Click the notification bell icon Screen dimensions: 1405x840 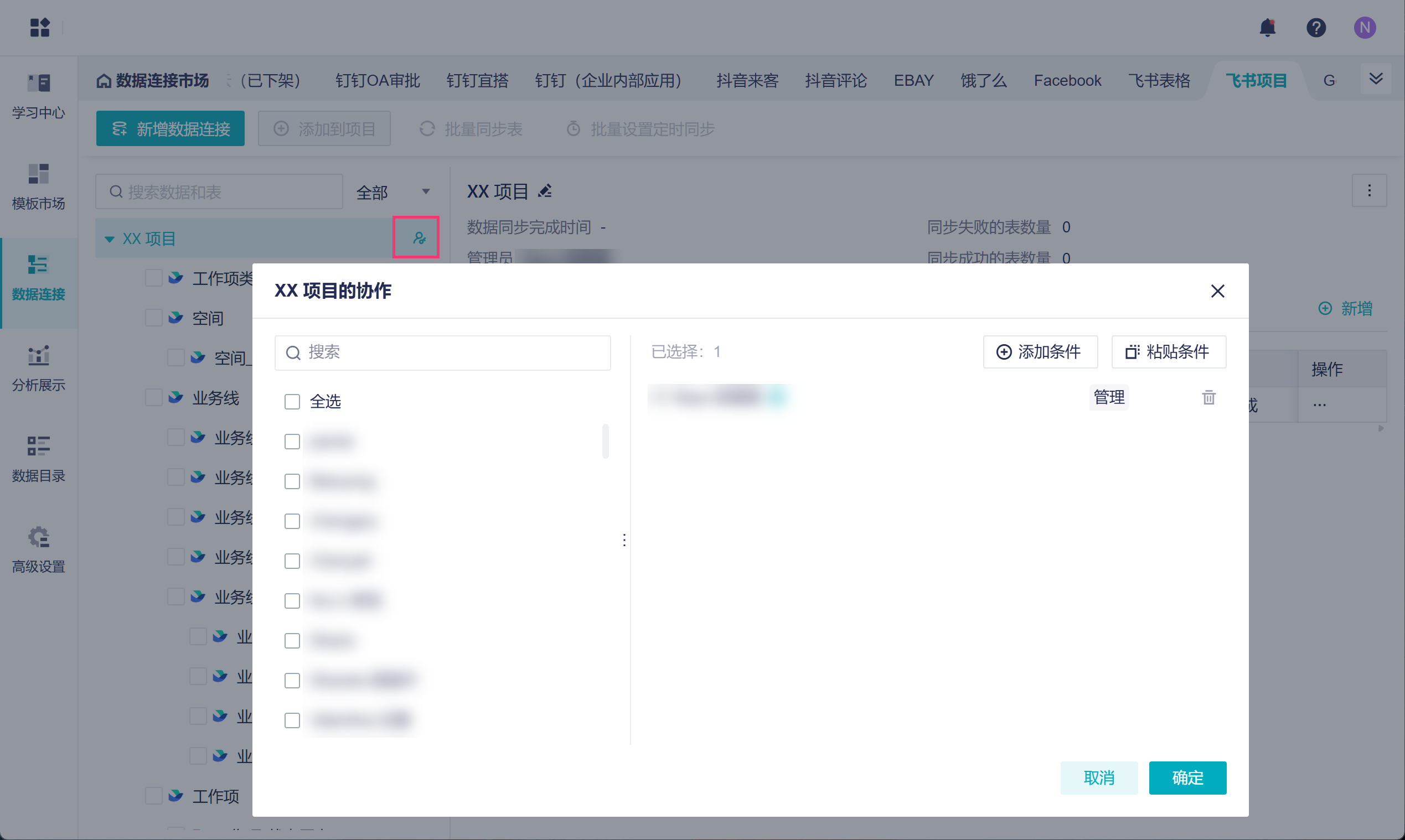1267,27
